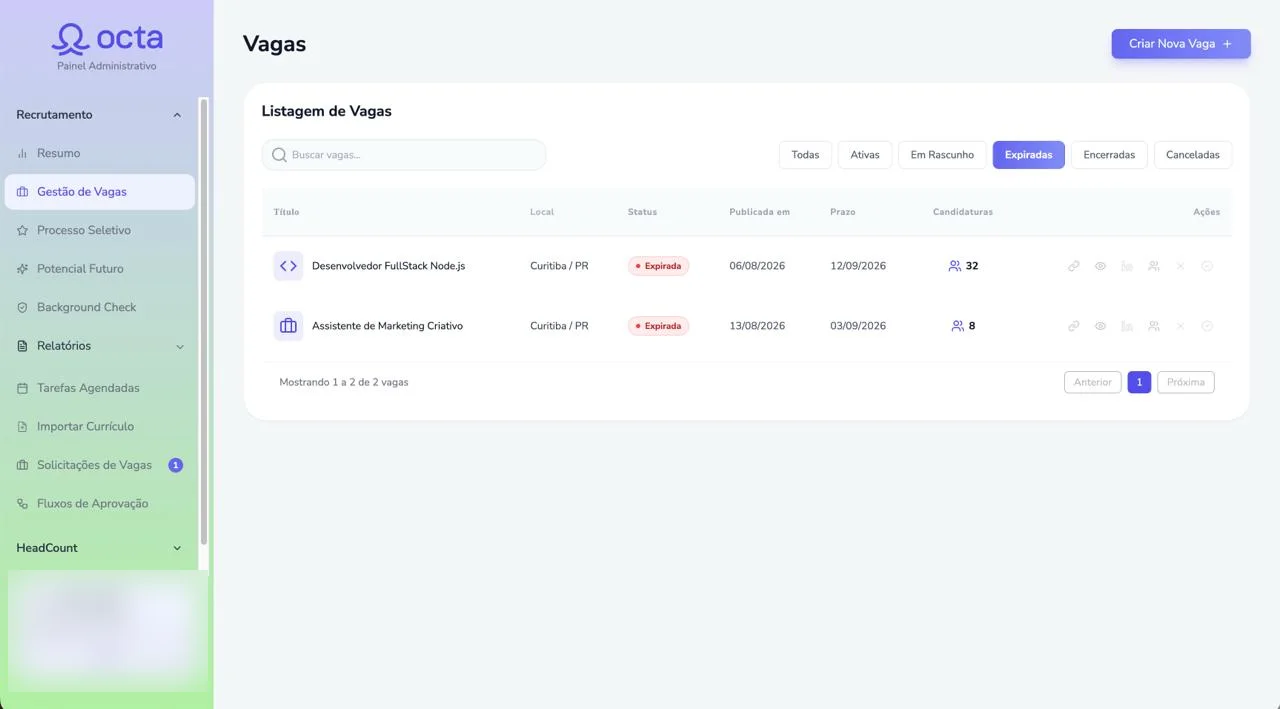Open Tarefas Agendadas in the sidebar
The image size is (1280, 709).
click(100, 388)
